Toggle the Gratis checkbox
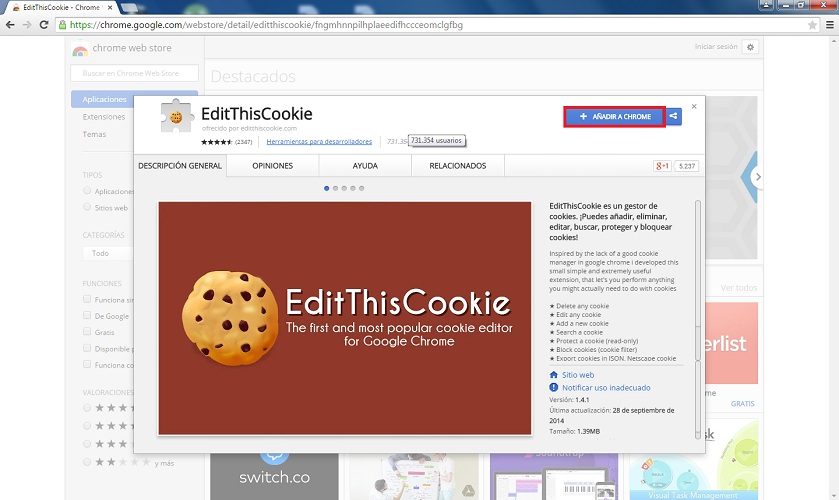Viewport: 839px width, 500px height. [87, 332]
